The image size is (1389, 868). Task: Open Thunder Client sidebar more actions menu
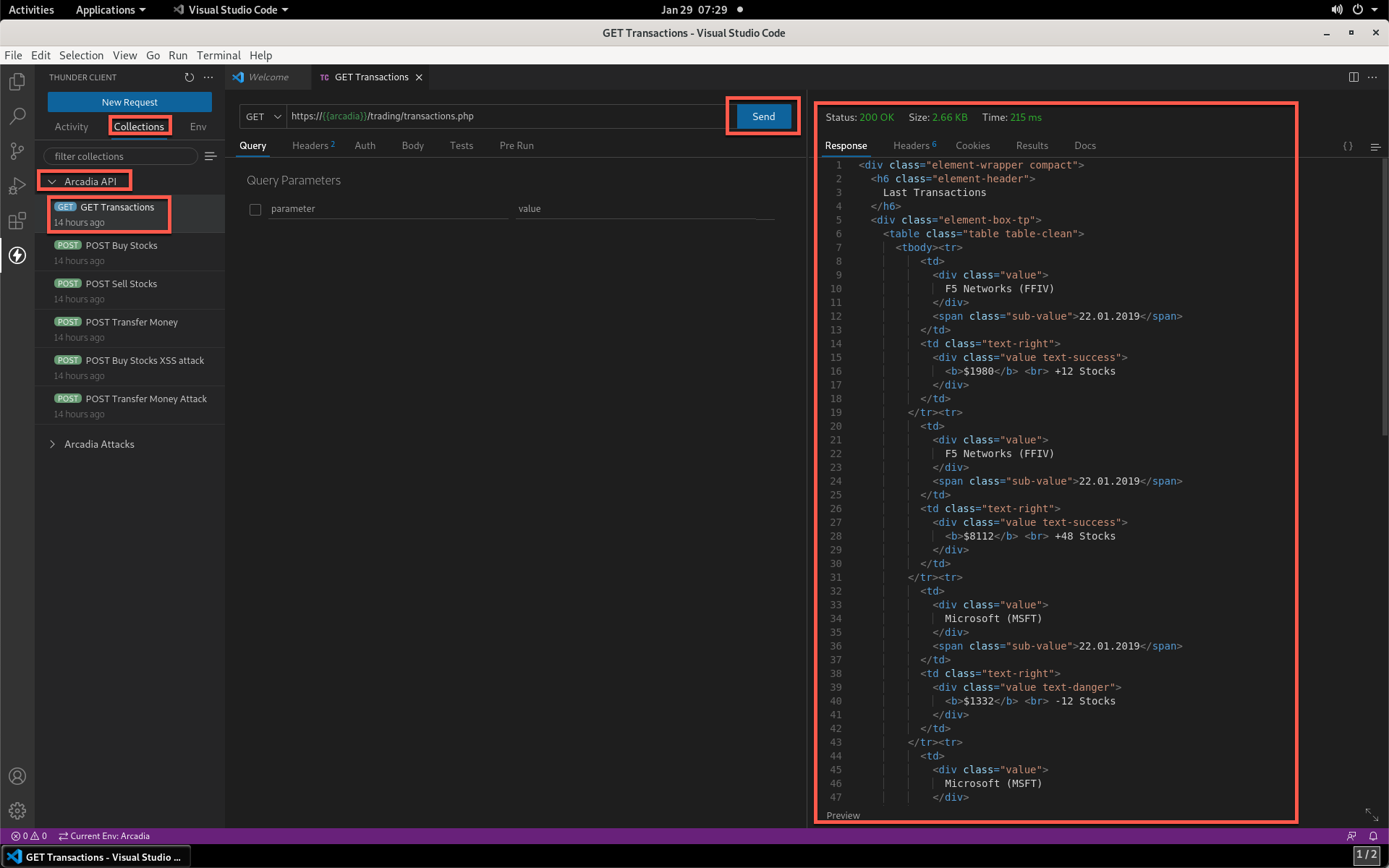[208, 77]
